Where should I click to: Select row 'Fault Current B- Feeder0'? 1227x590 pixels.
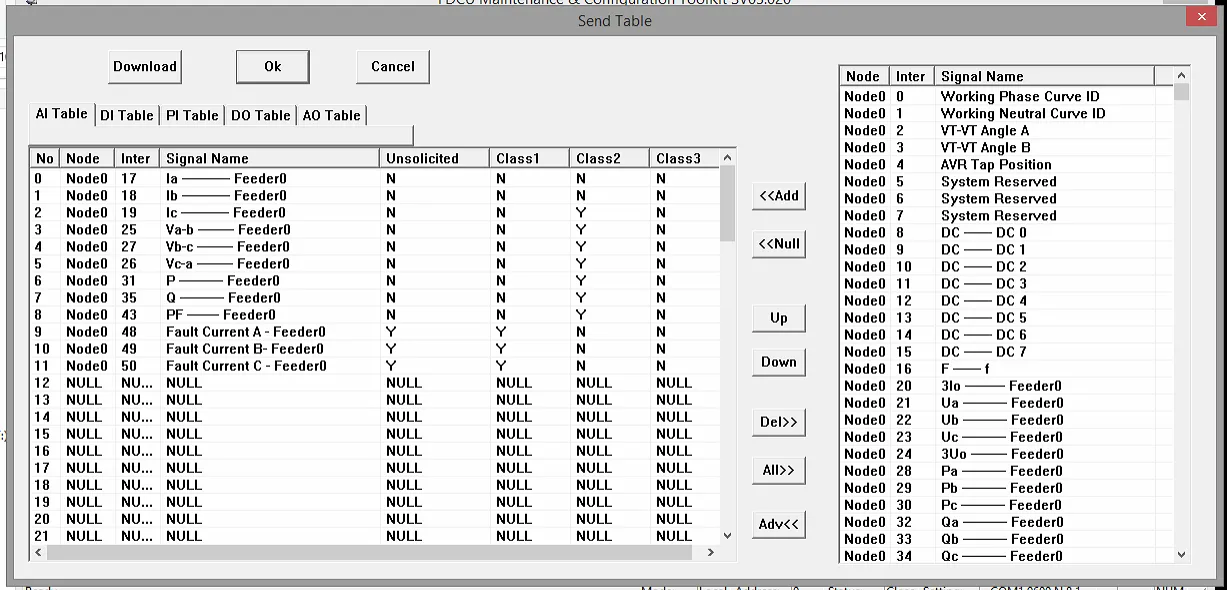coord(374,349)
